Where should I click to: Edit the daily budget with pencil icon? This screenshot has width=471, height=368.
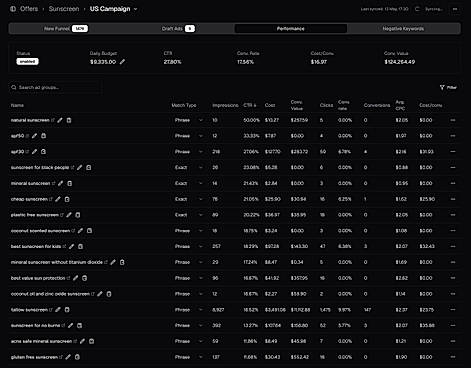pos(122,62)
